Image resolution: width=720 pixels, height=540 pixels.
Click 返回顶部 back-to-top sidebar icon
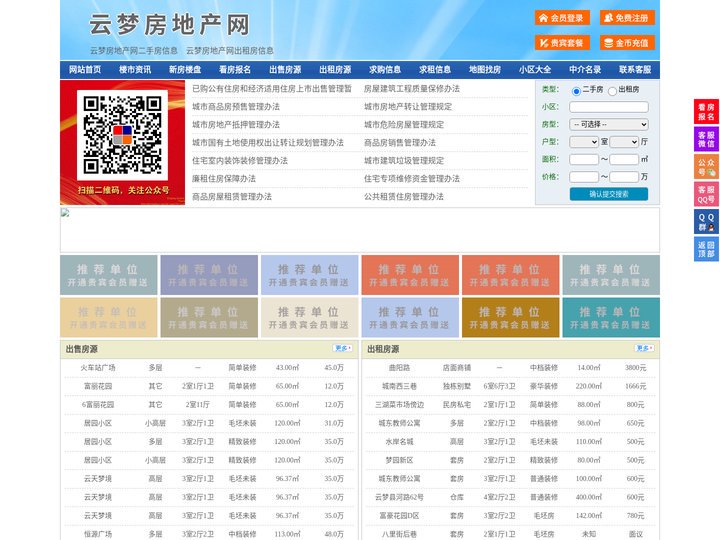tap(706, 249)
